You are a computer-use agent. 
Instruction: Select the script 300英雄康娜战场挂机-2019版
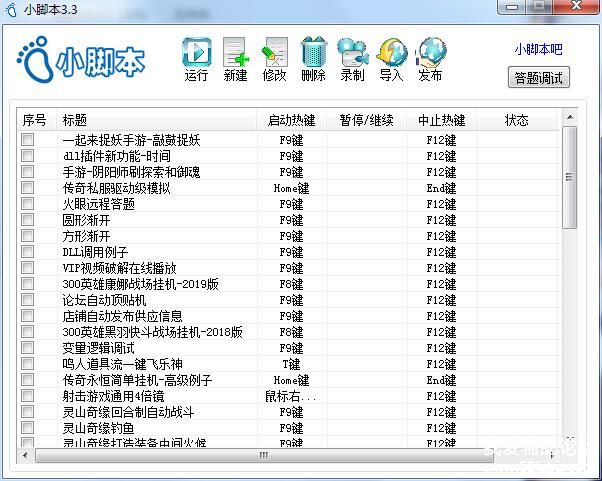(x=141, y=284)
